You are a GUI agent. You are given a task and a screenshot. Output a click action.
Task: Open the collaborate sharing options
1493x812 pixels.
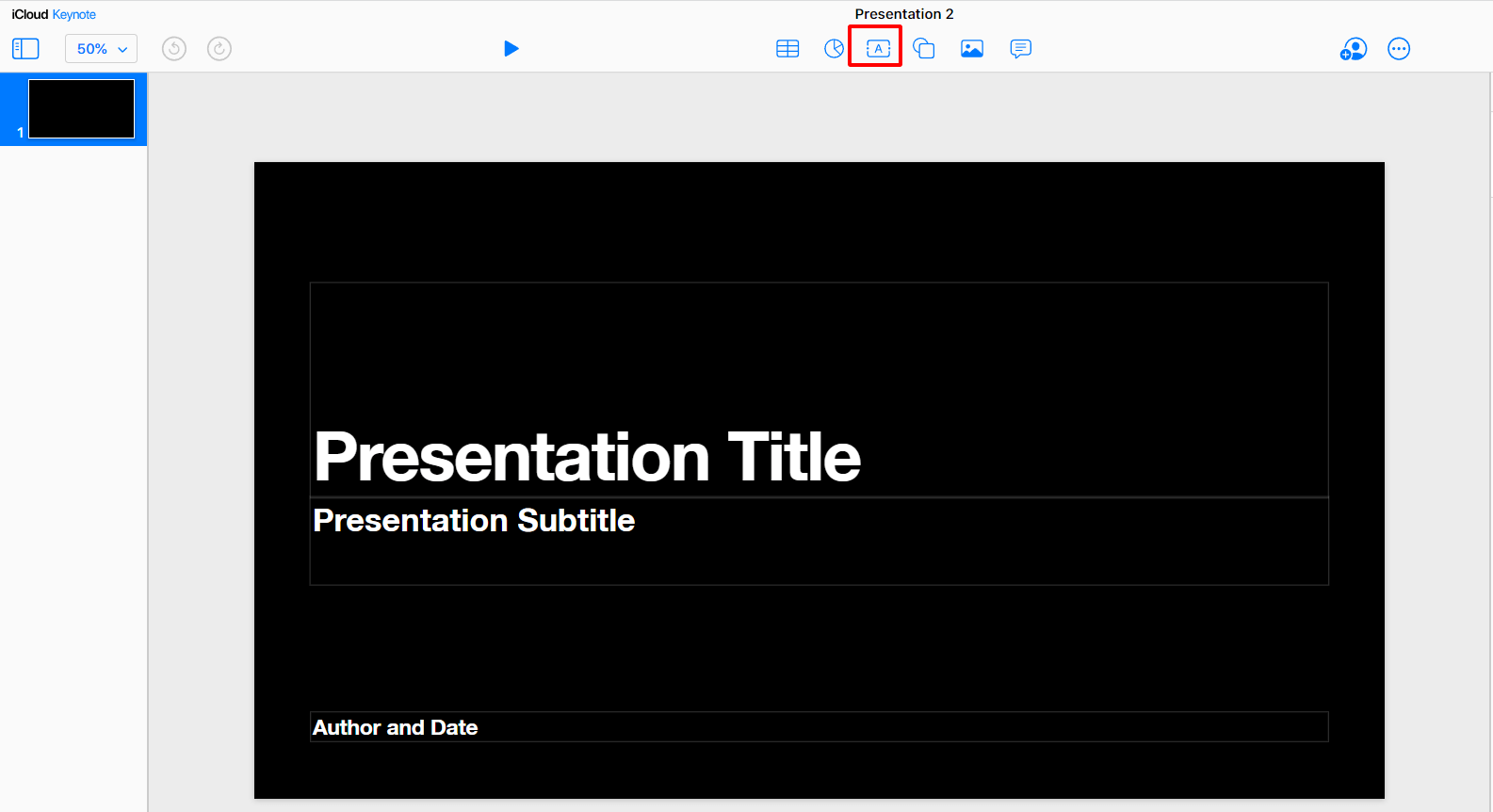coord(1354,49)
